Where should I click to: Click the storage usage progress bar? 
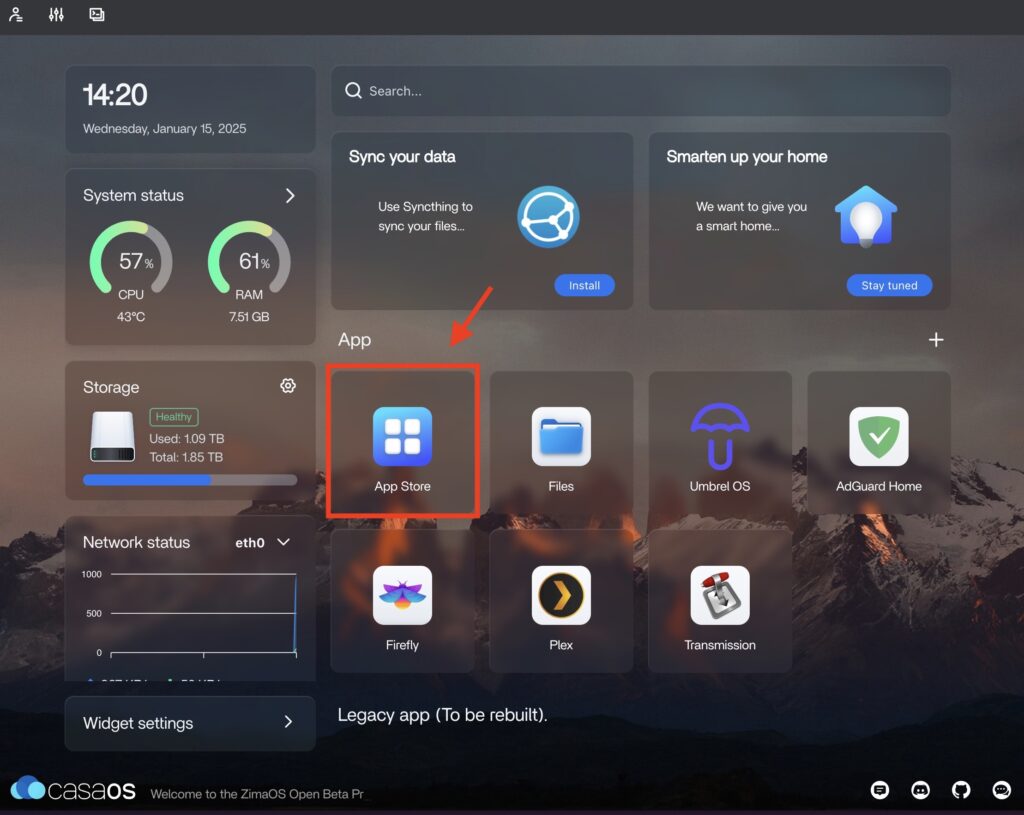pyautogui.click(x=190, y=480)
